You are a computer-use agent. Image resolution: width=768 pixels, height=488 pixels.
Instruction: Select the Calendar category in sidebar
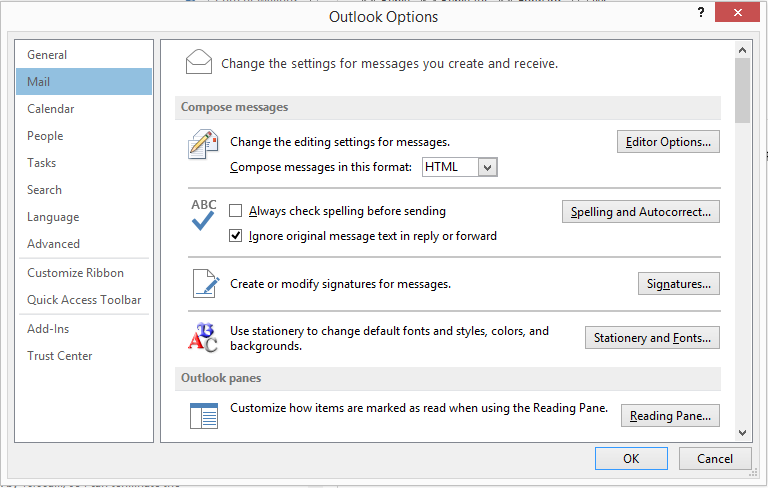coord(51,109)
